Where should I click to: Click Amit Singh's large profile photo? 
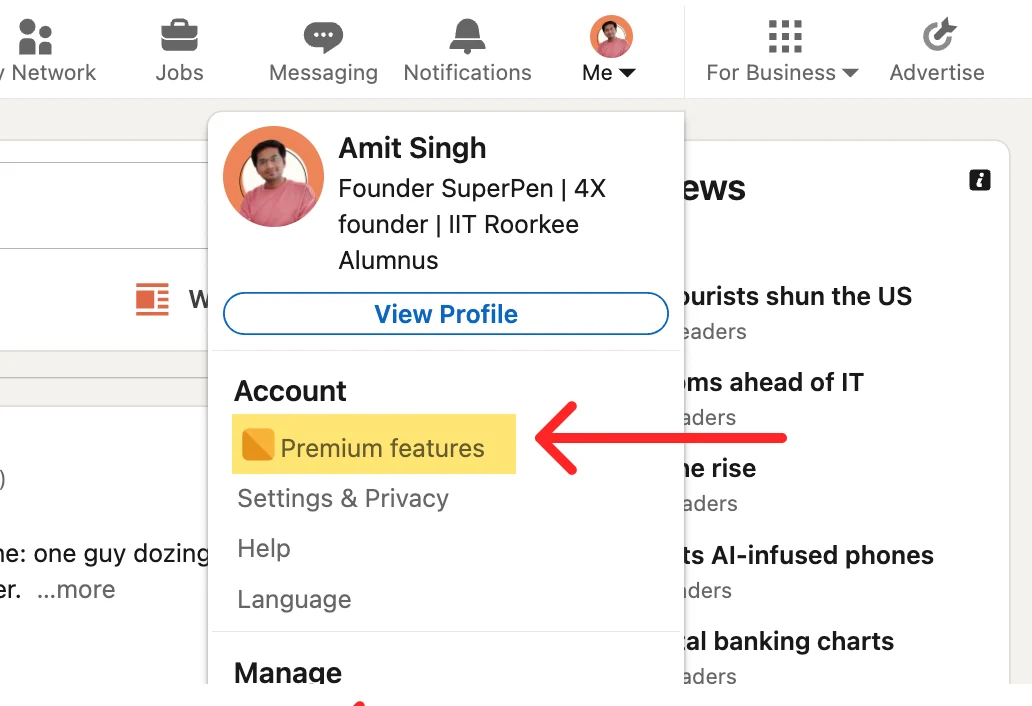point(273,176)
